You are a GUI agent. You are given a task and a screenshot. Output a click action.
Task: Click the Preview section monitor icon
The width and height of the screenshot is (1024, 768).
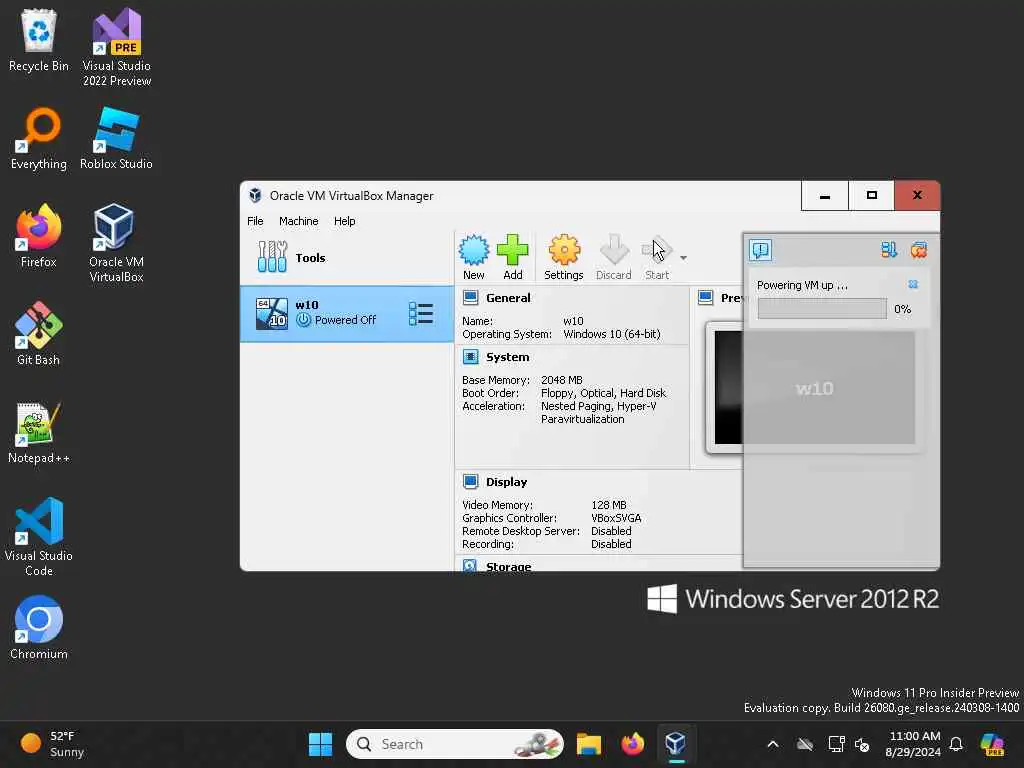pyautogui.click(x=705, y=298)
